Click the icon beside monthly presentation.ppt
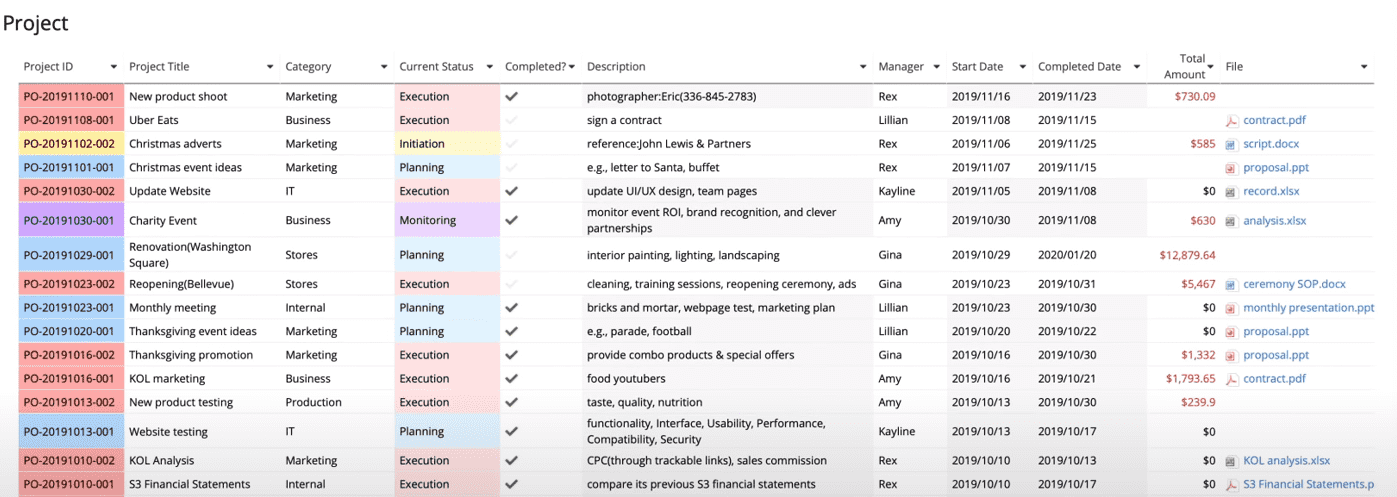The image size is (1397, 497). [1232, 308]
